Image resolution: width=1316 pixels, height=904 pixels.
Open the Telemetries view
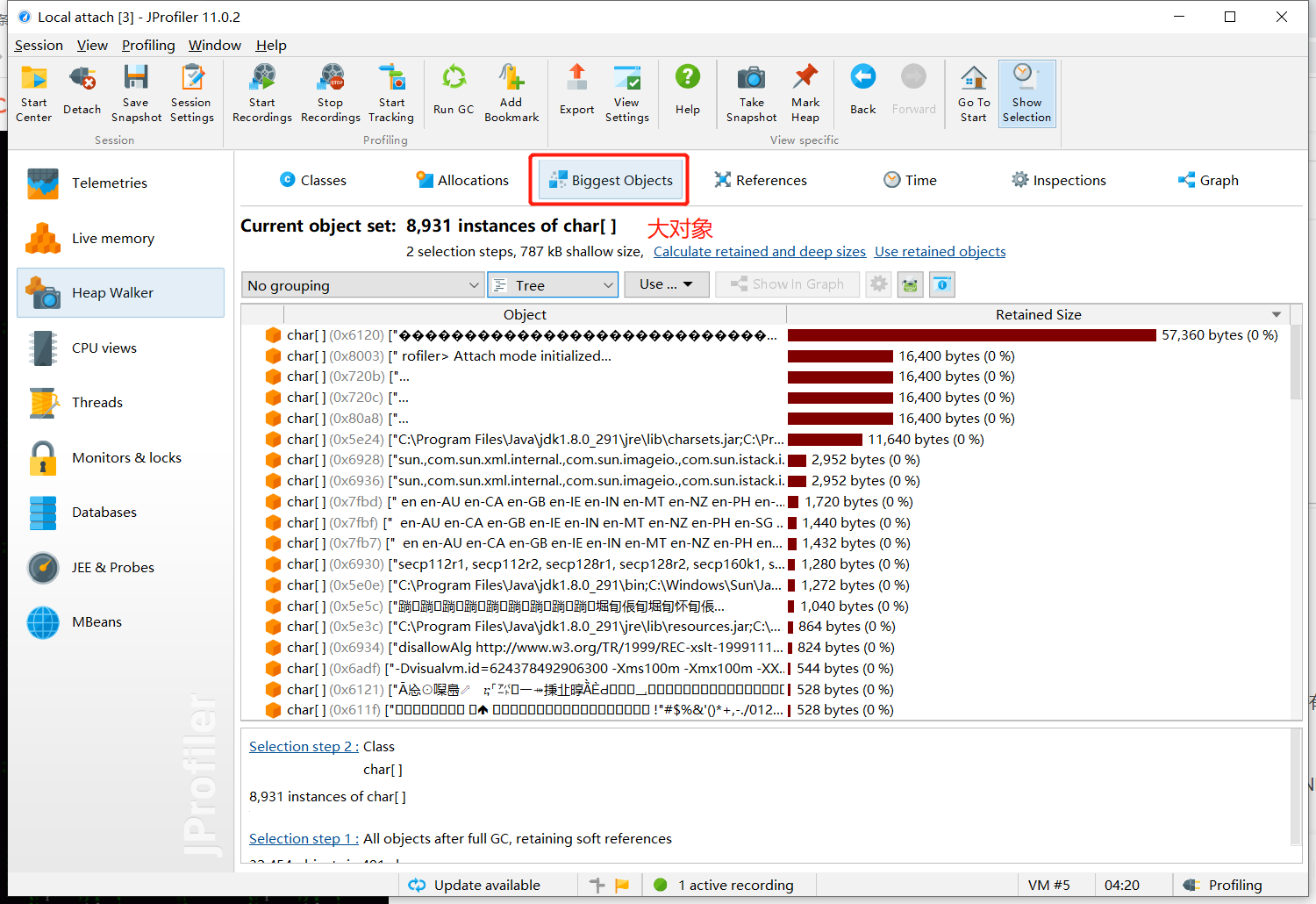tap(109, 183)
